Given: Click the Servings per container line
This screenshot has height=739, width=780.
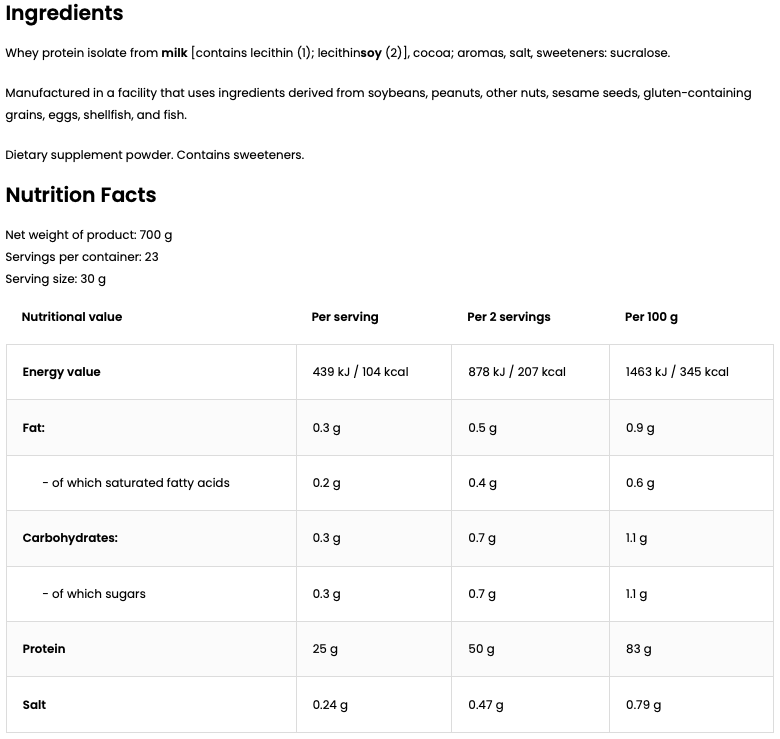Looking at the screenshot, I should pos(82,257).
